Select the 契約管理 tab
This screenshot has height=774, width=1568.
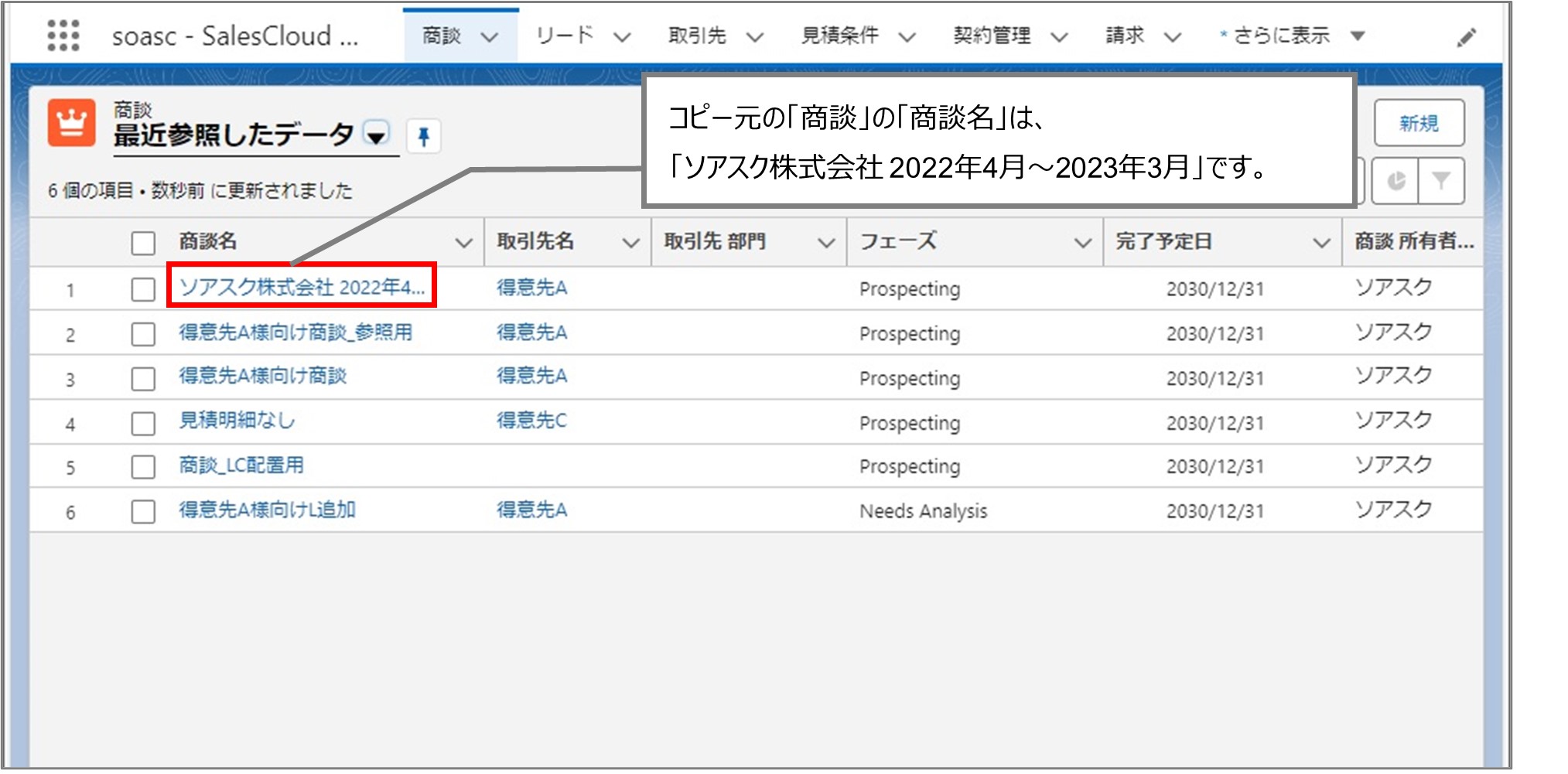(992, 36)
